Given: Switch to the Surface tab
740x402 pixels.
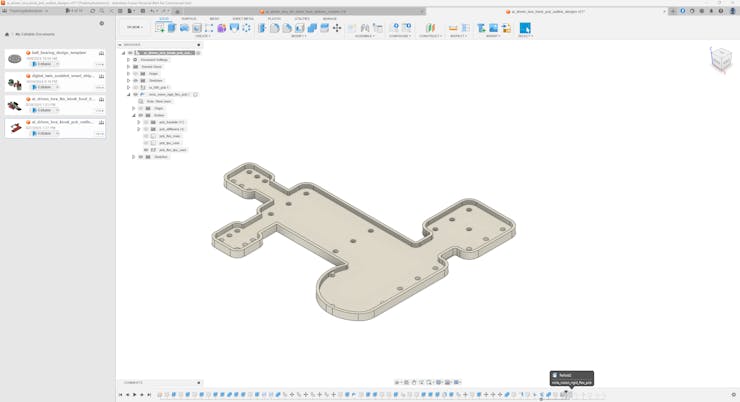Looking at the screenshot, I should coord(188,19).
